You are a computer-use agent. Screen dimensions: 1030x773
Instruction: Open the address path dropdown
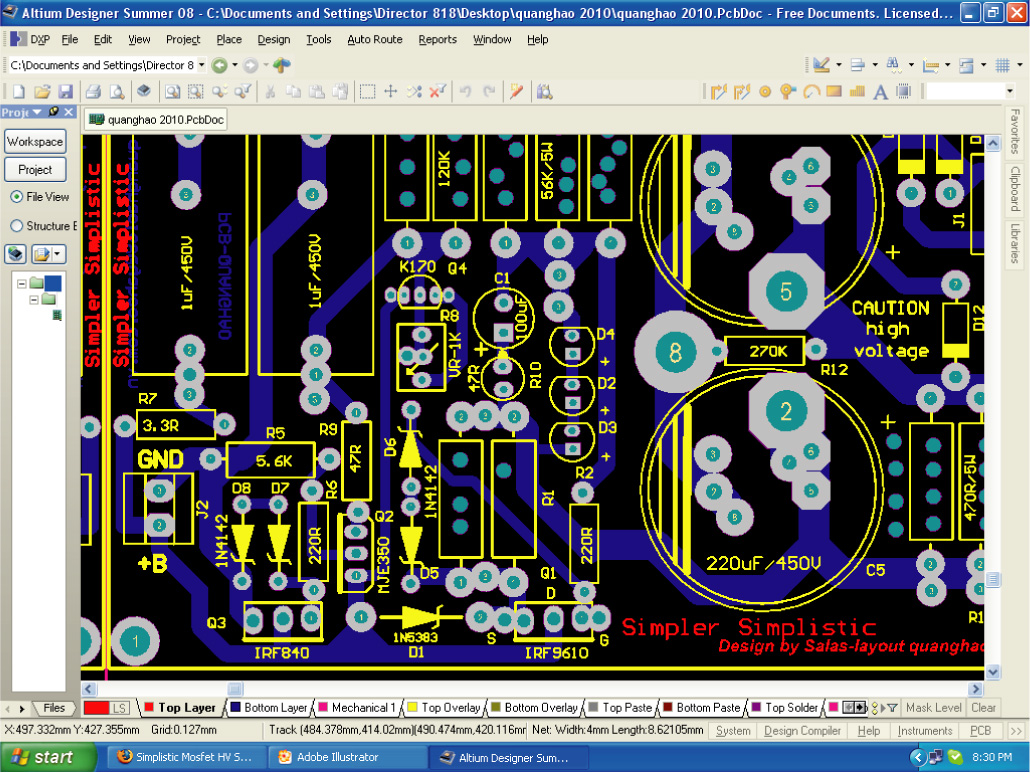(x=202, y=65)
